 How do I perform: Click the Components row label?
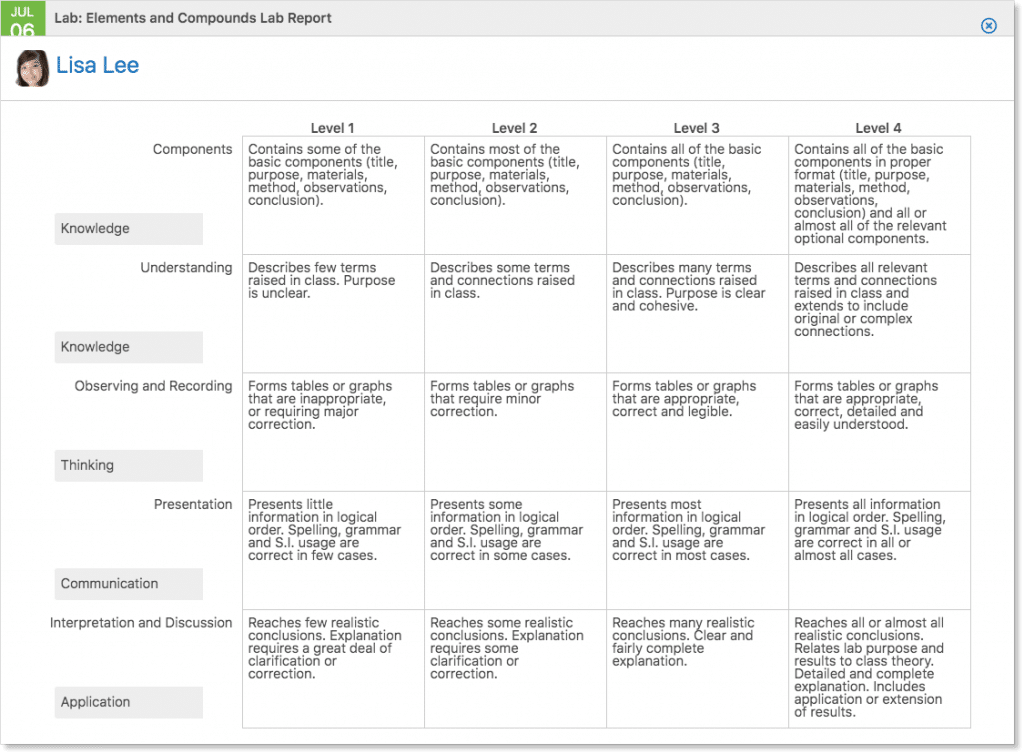pyautogui.click(x=192, y=148)
